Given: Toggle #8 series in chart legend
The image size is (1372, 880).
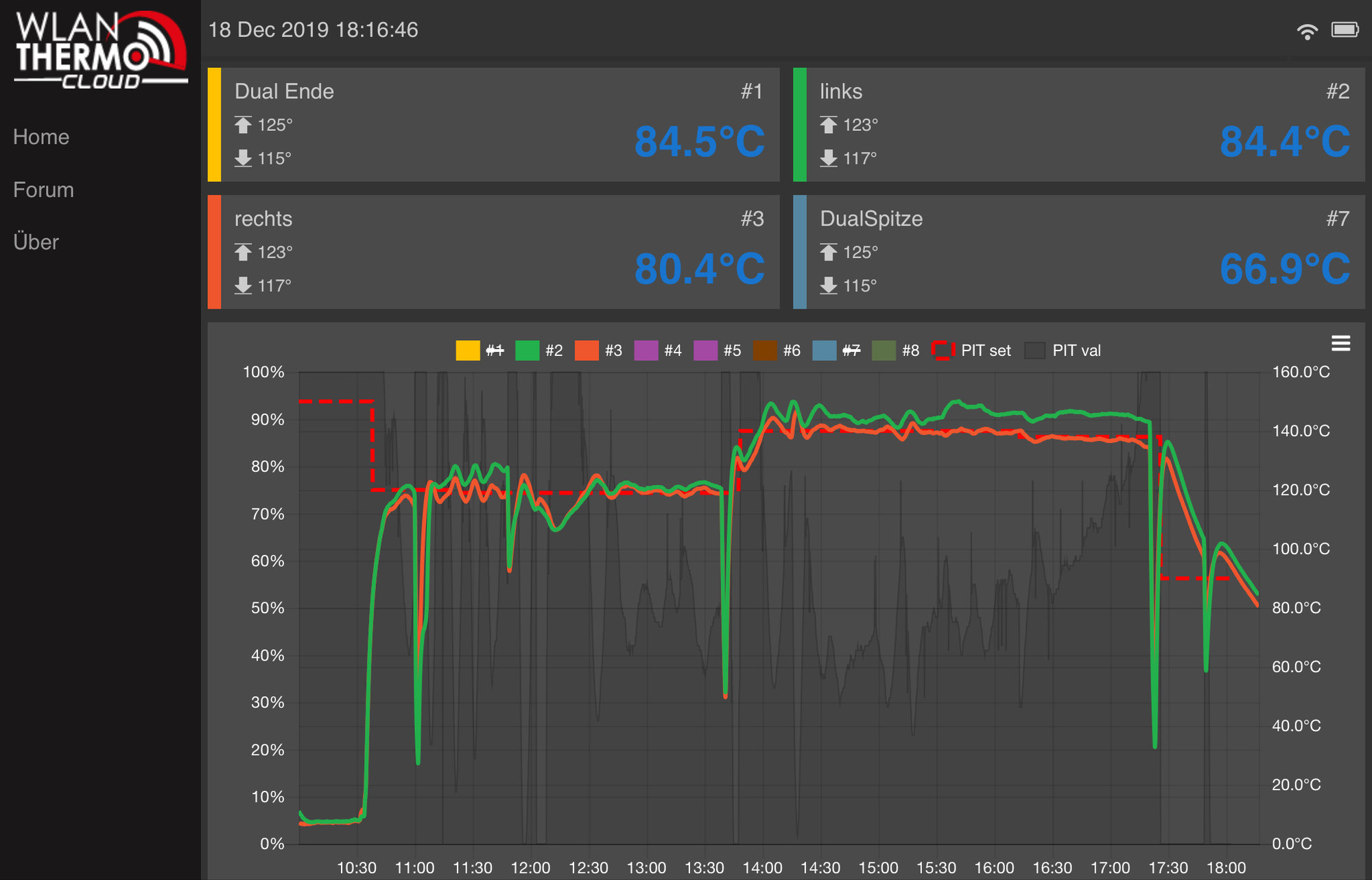Looking at the screenshot, I should [x=896, y=350].
